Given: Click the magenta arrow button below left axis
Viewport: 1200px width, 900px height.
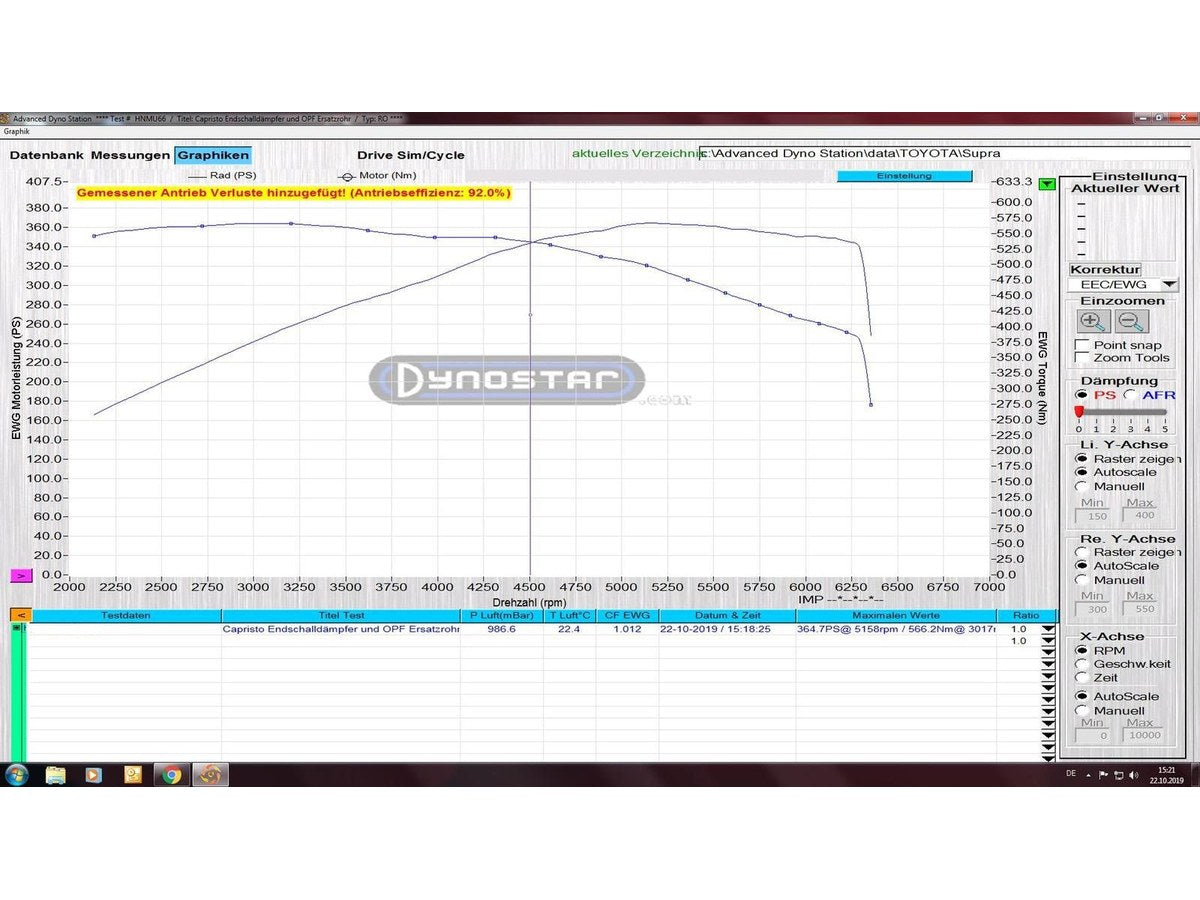Looking at the screenshot, I should click(x=22, y=575).
